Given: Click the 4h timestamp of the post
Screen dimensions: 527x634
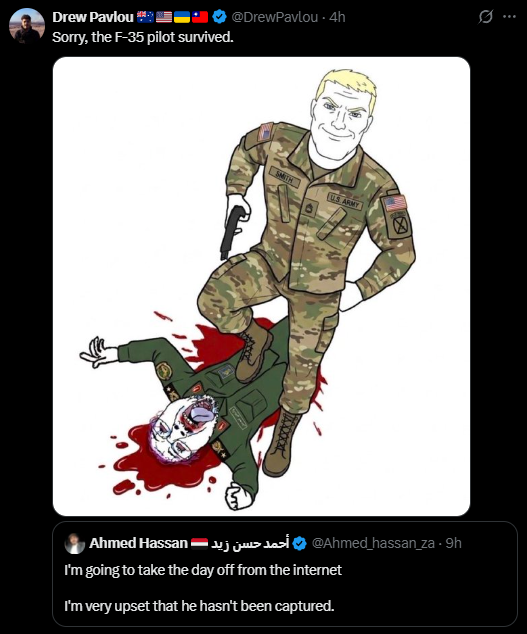Looking at the screenshot, I should (337, 17).
